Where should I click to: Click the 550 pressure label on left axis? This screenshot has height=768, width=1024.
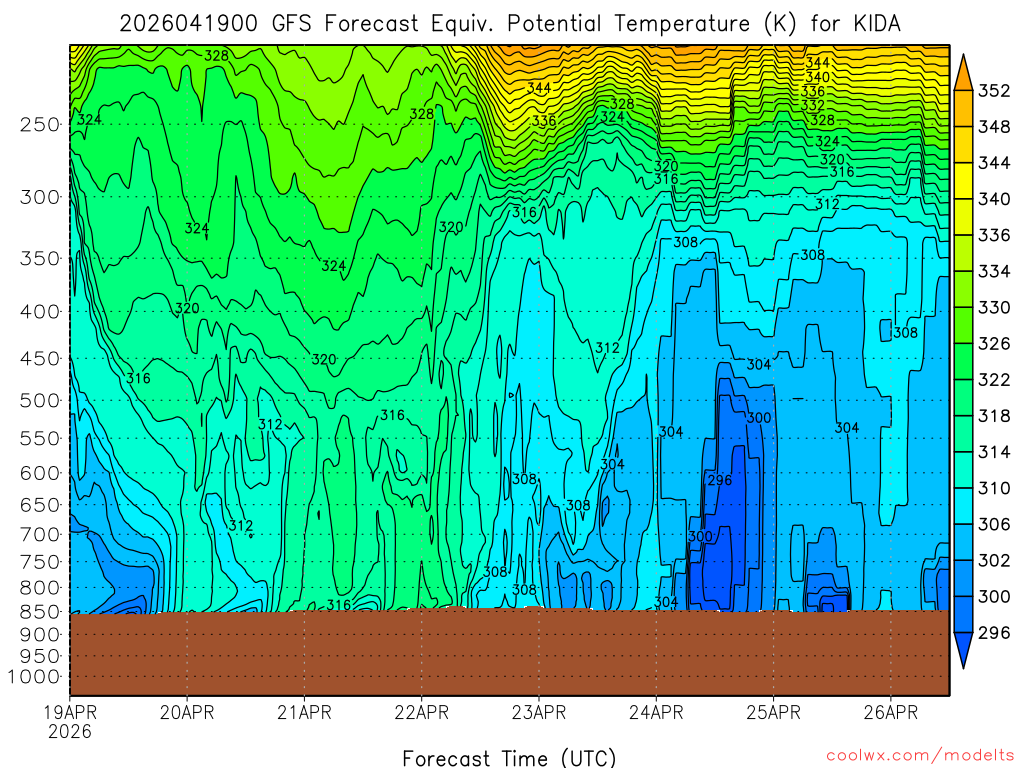click(40, 438)
